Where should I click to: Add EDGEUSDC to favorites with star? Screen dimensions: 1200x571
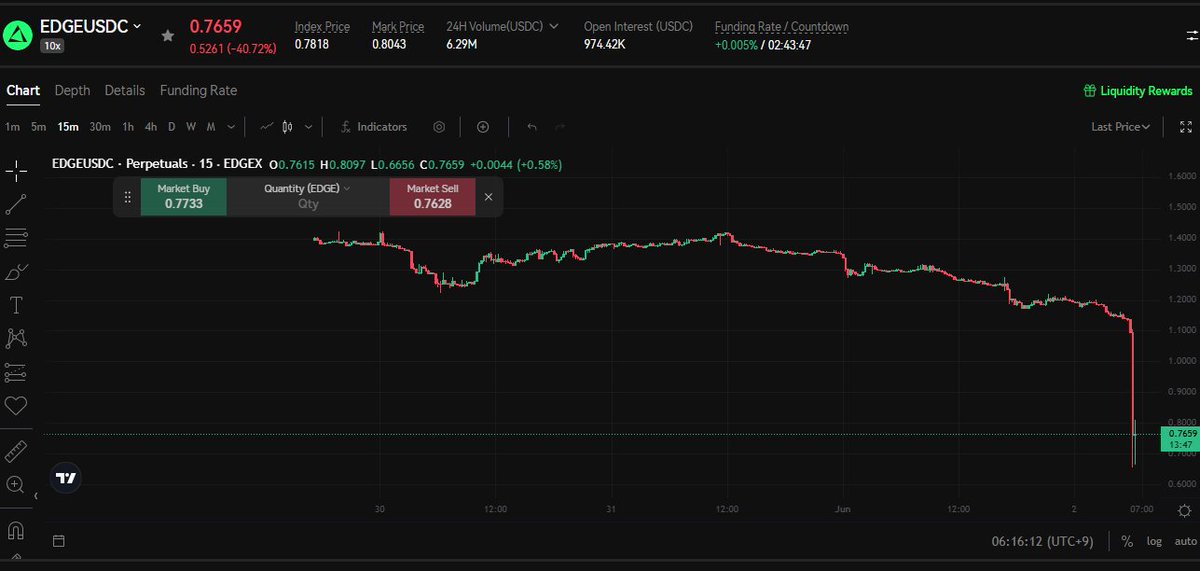[168, 35]
